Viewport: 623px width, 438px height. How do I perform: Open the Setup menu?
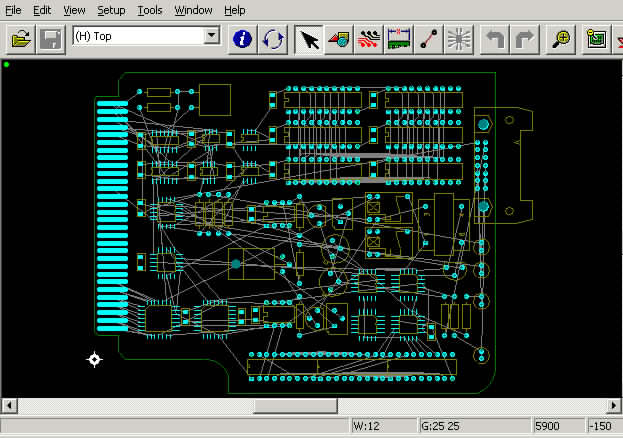[111, 9]
